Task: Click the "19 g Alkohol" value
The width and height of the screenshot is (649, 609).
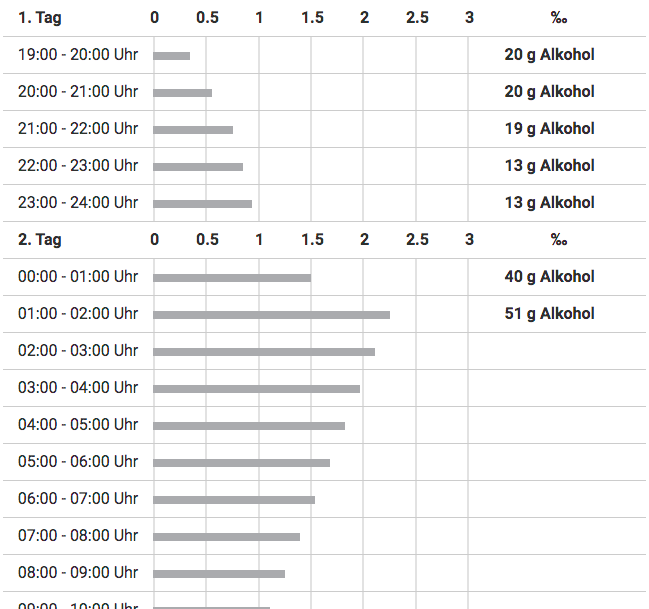Action: point(549,128)
